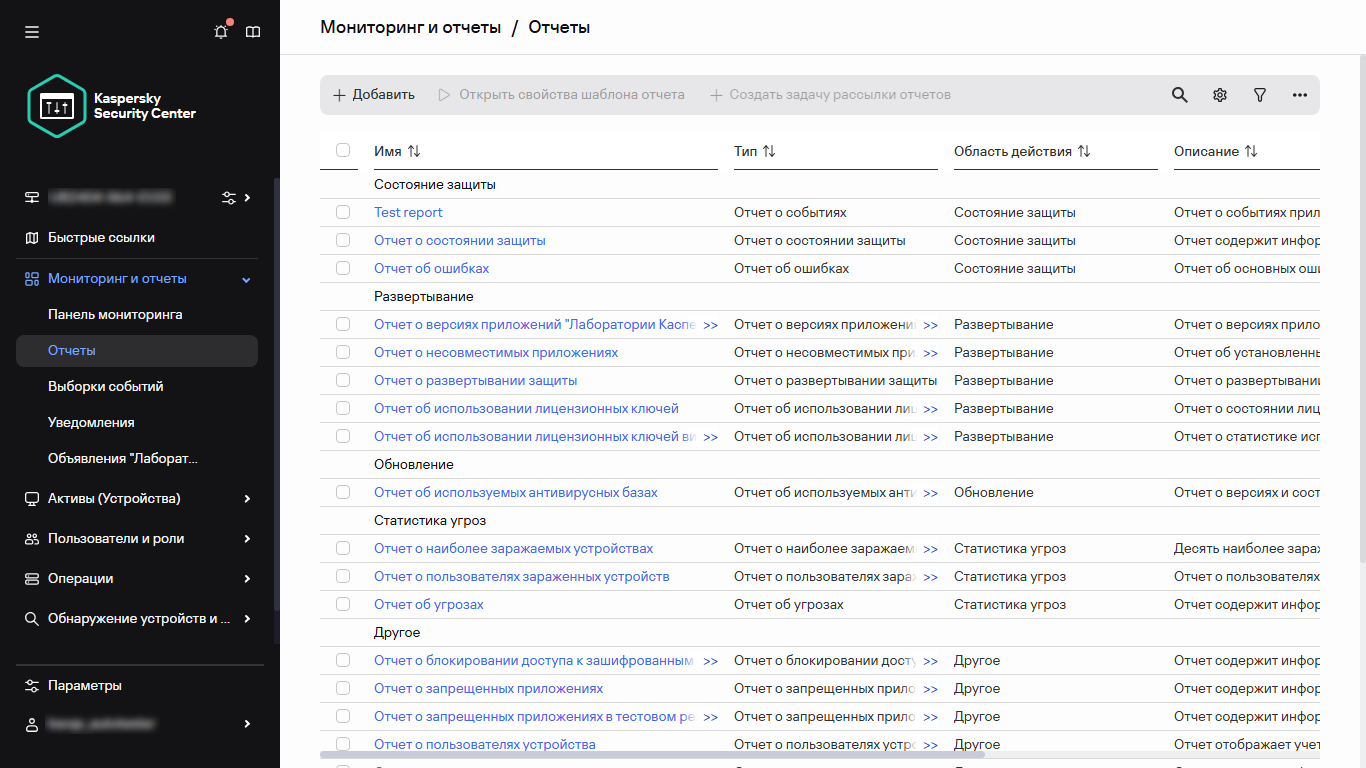Click the filter funnel icon

pyautogui.click(x=1260, y=95)
